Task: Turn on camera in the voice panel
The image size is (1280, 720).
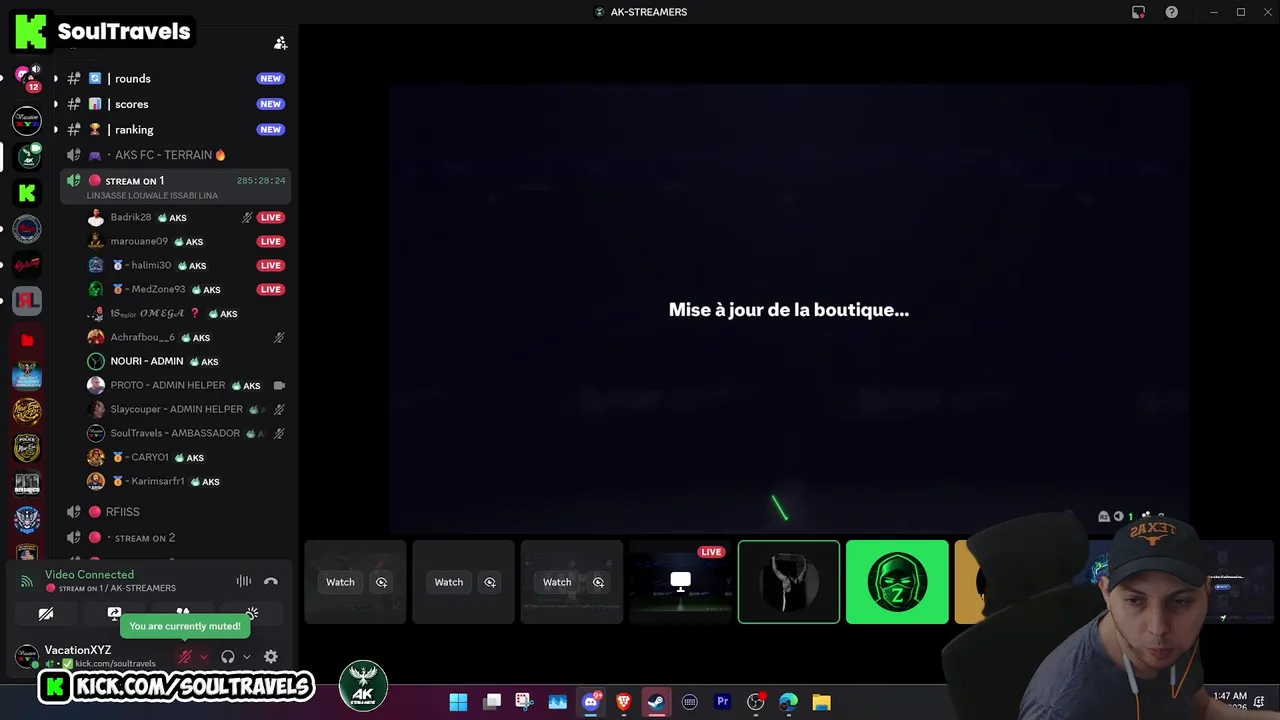Action: coord(46,614)
